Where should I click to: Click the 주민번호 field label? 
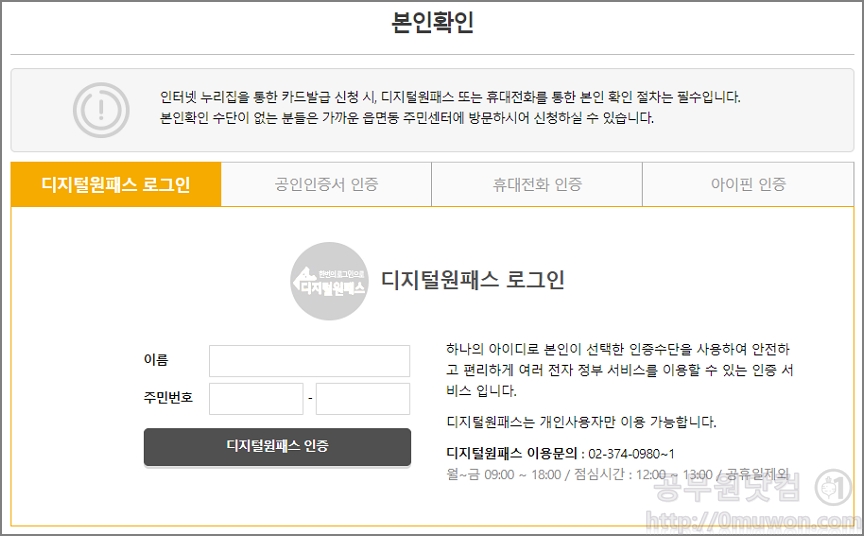(169, 397)
